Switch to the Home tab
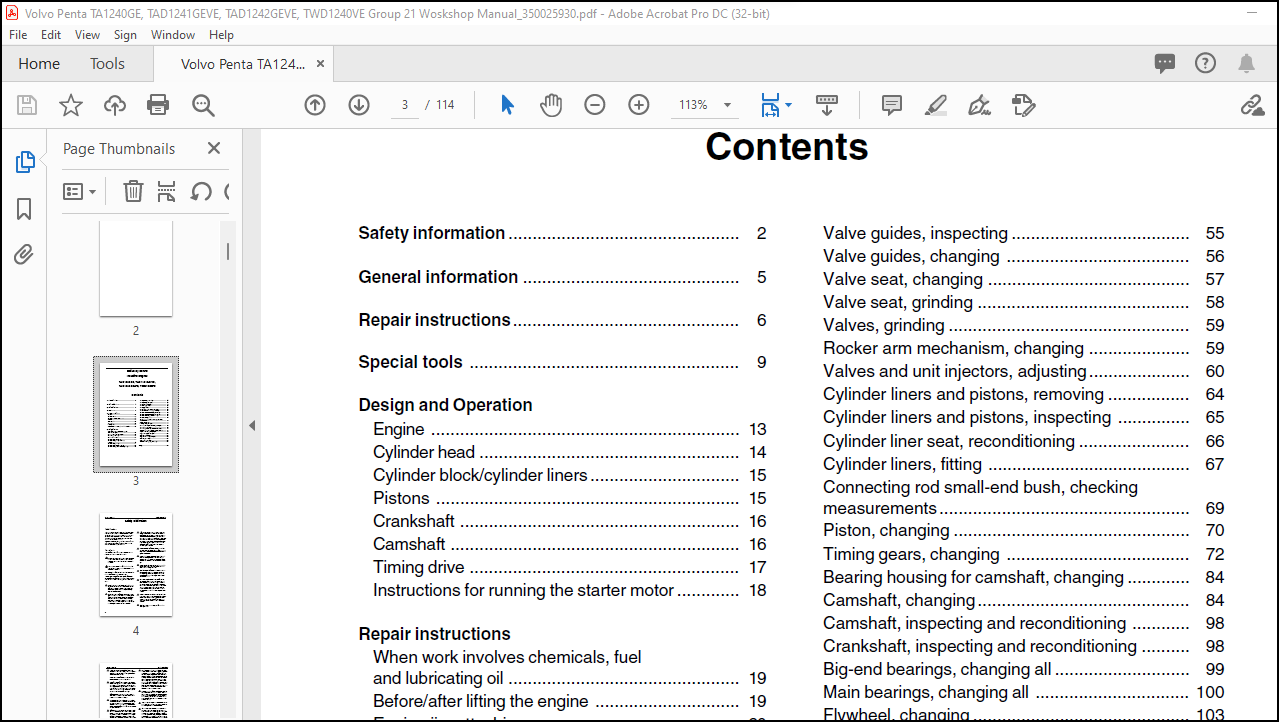The width and height of the screenshot is (1279, 722). [39, 63]
